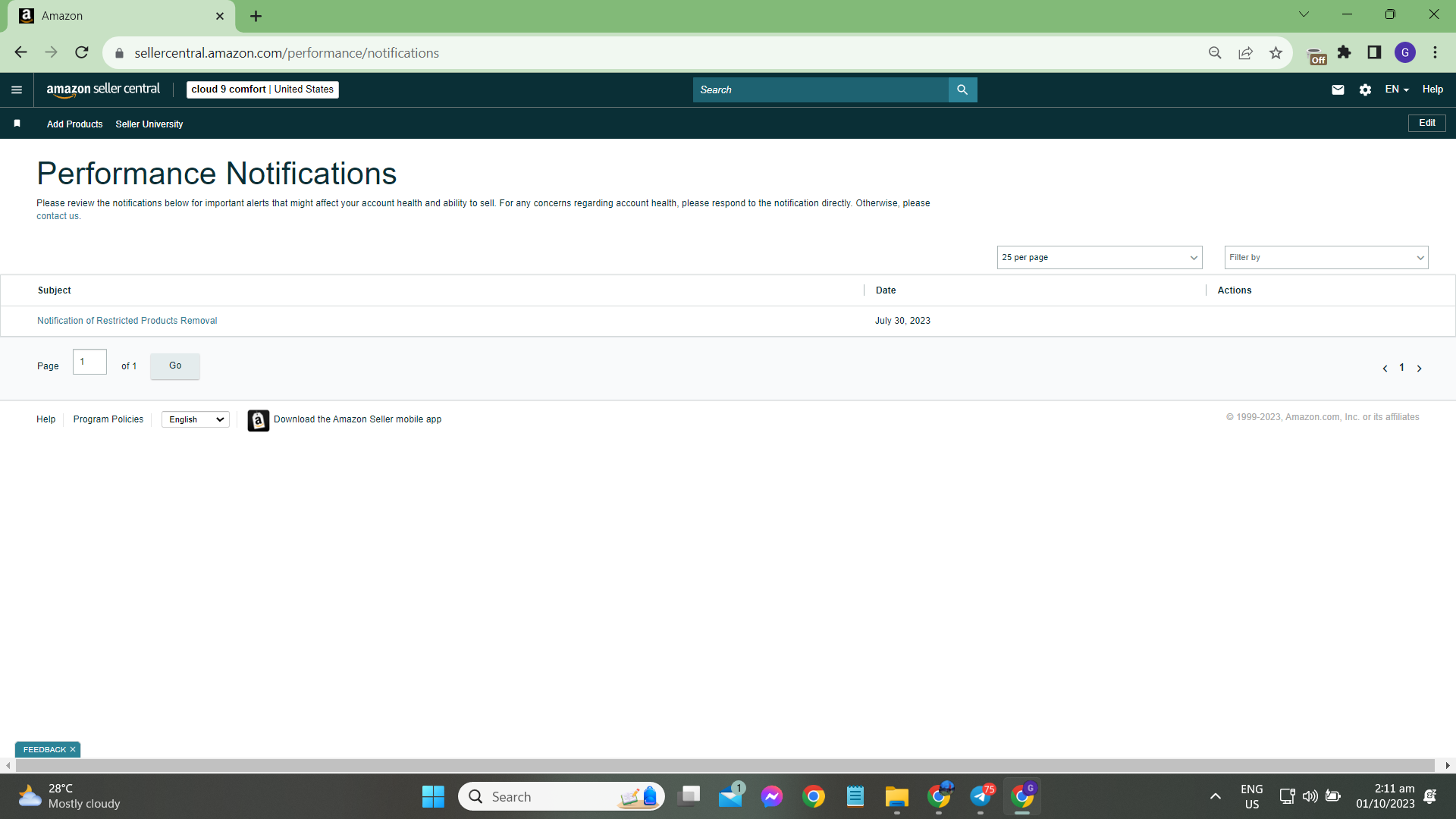The width and height of the screenshot is (1456, 819).
Task: Click the horizontal scrollbar at page bottom
Action: (x=725, y=766)
